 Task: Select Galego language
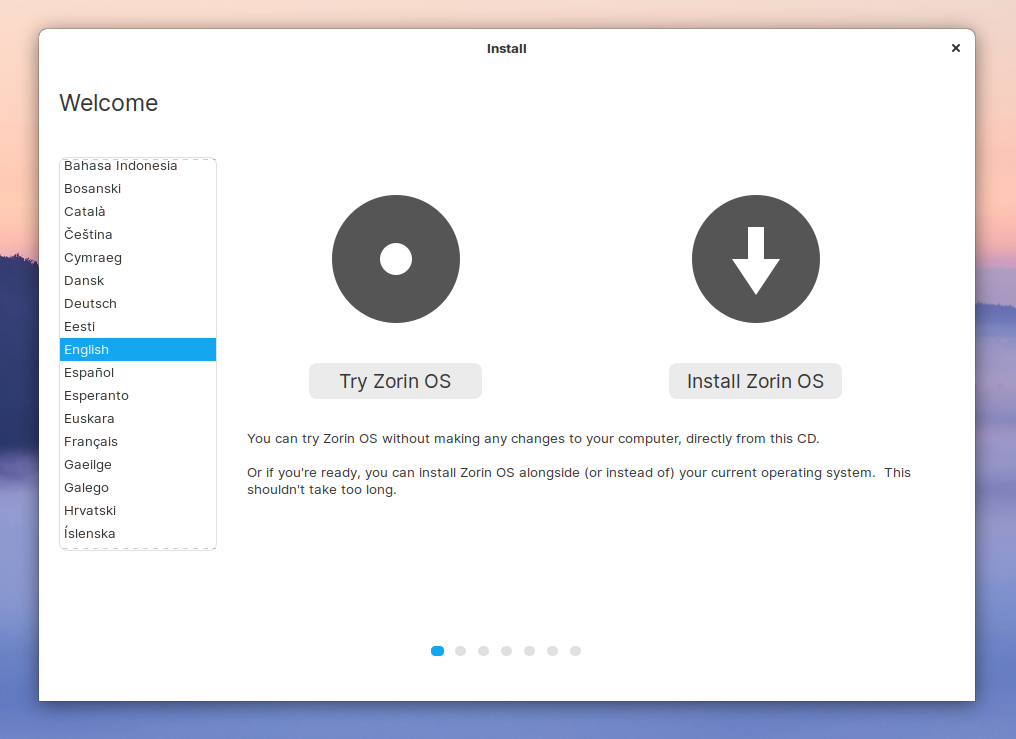tap(138, 488)
